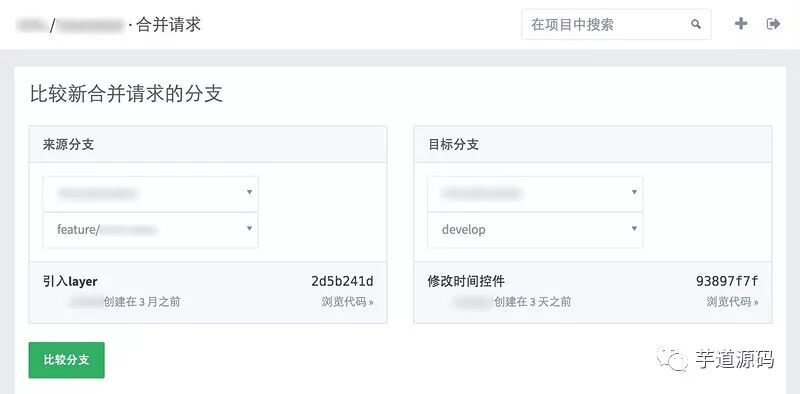Click the WeChat watermark logo icon

[672, 359]
